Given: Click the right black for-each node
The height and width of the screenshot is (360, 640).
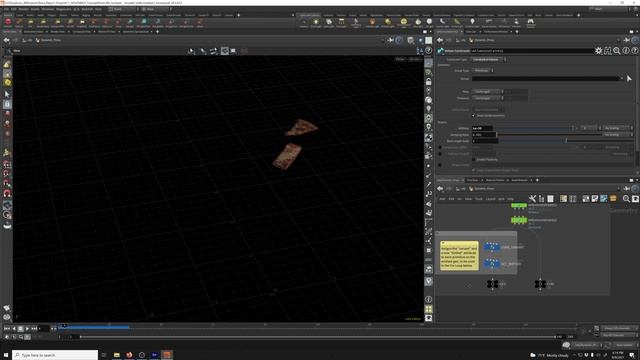Looking at the screenshot, I should coord(540,284).
